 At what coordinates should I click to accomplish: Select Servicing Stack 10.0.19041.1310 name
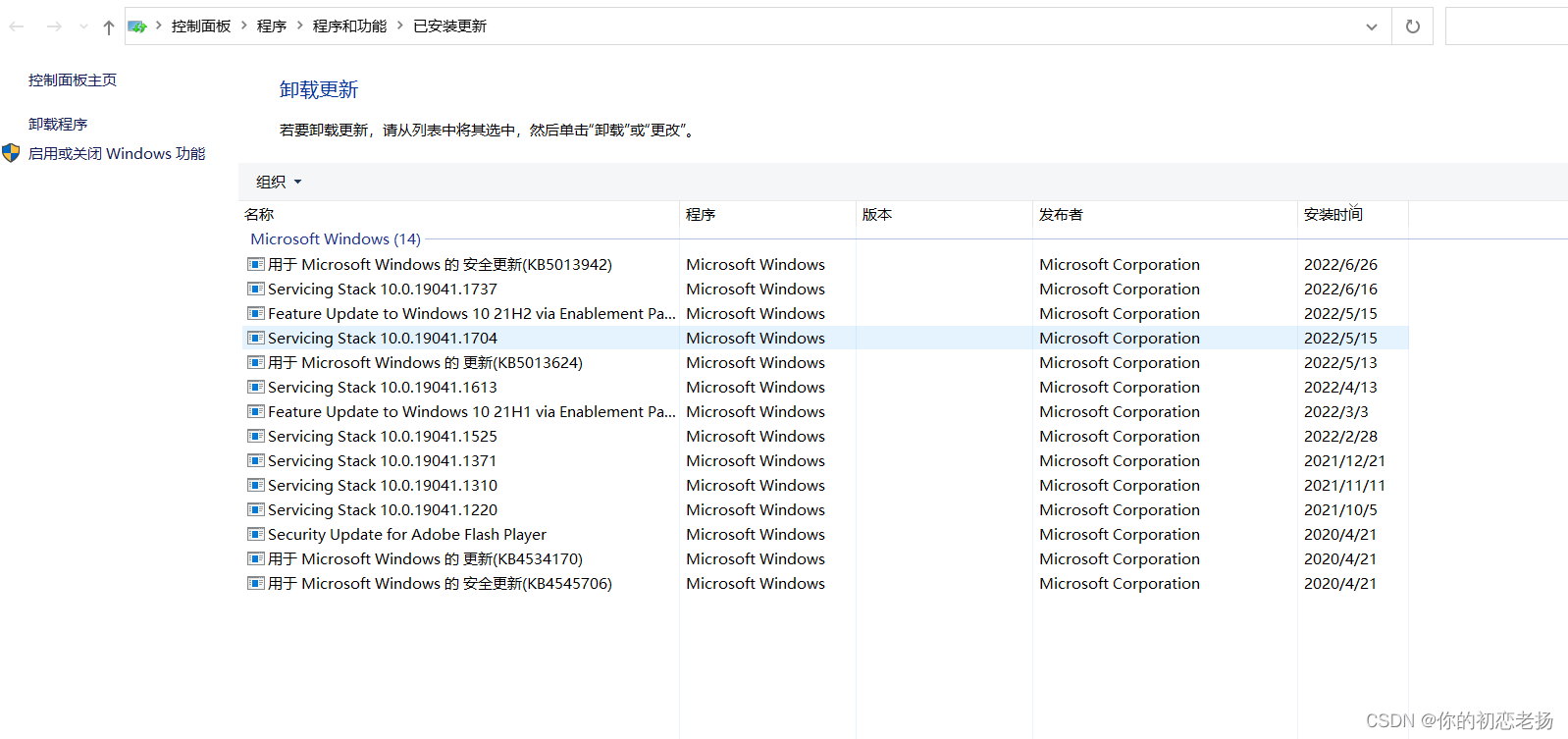point(383,486)
